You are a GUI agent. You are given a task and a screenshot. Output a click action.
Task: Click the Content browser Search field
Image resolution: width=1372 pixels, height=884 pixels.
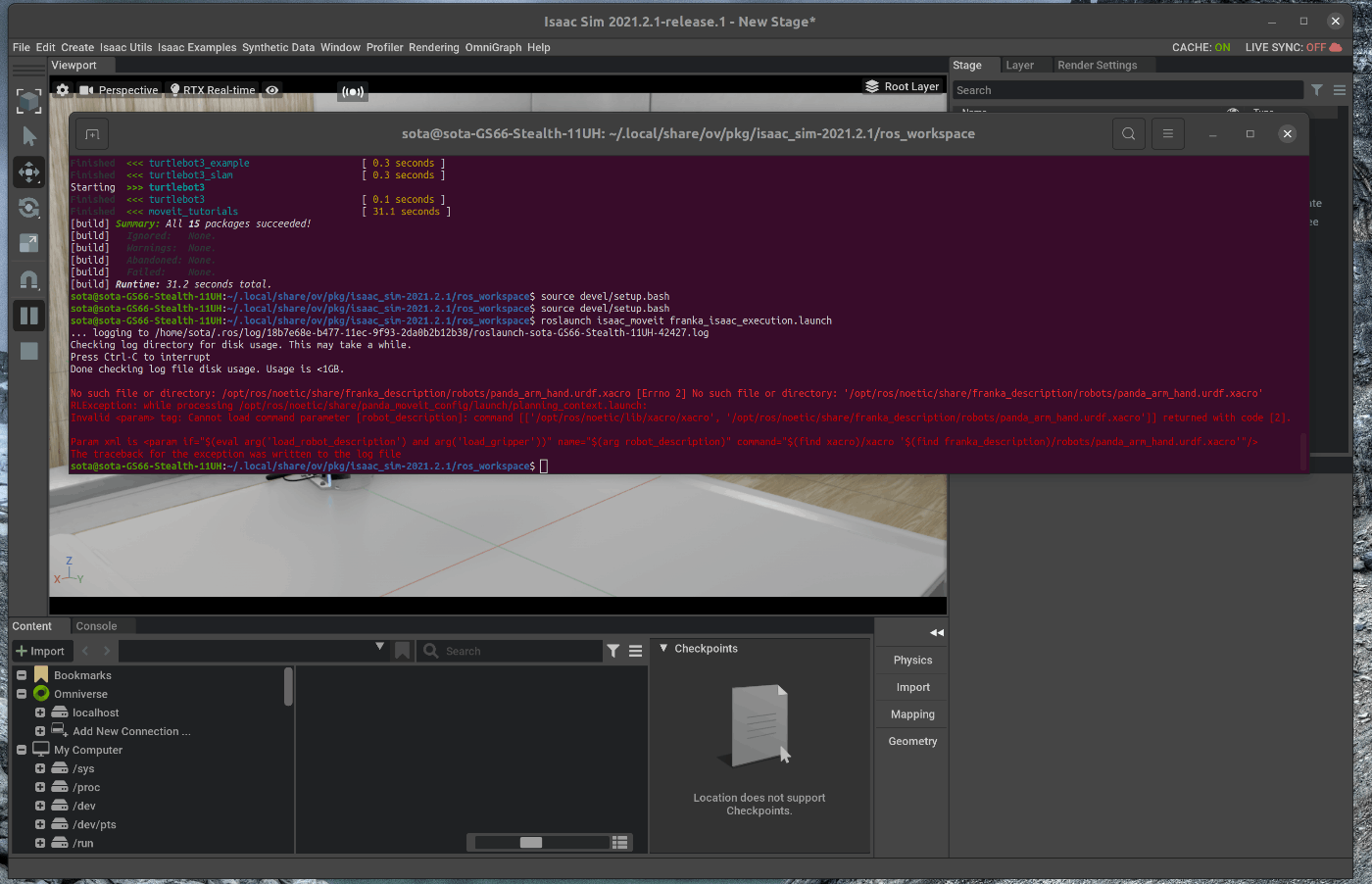[x=510, y=651]
